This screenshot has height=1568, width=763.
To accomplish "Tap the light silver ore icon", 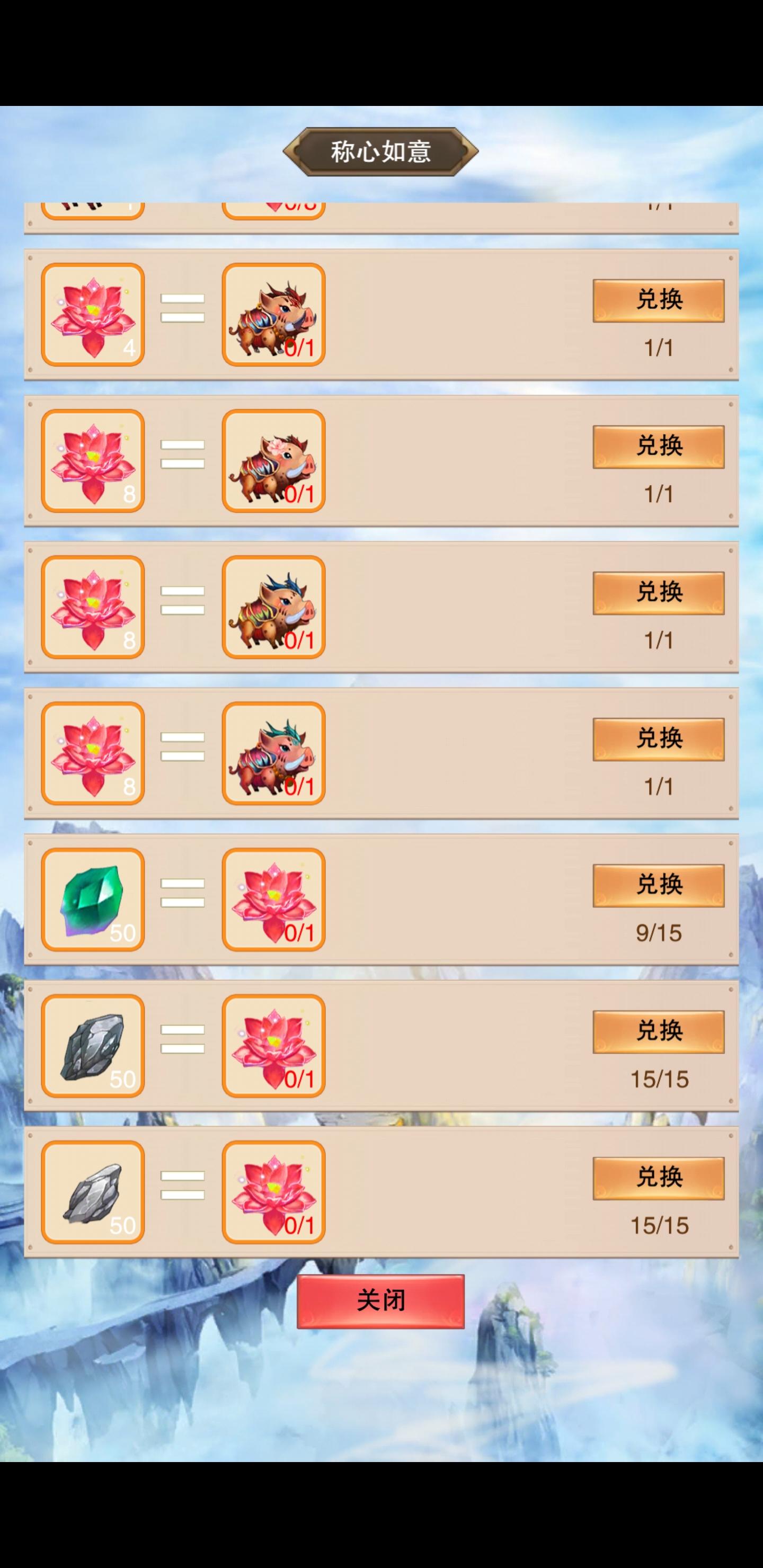I will point(93,1192).
